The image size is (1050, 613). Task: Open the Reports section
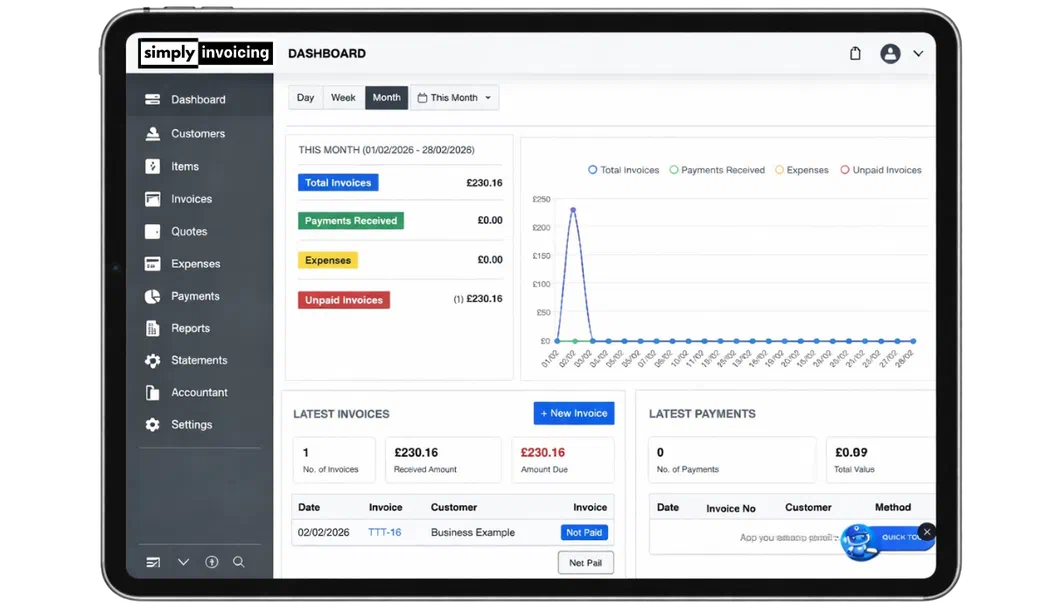(189, 328)
